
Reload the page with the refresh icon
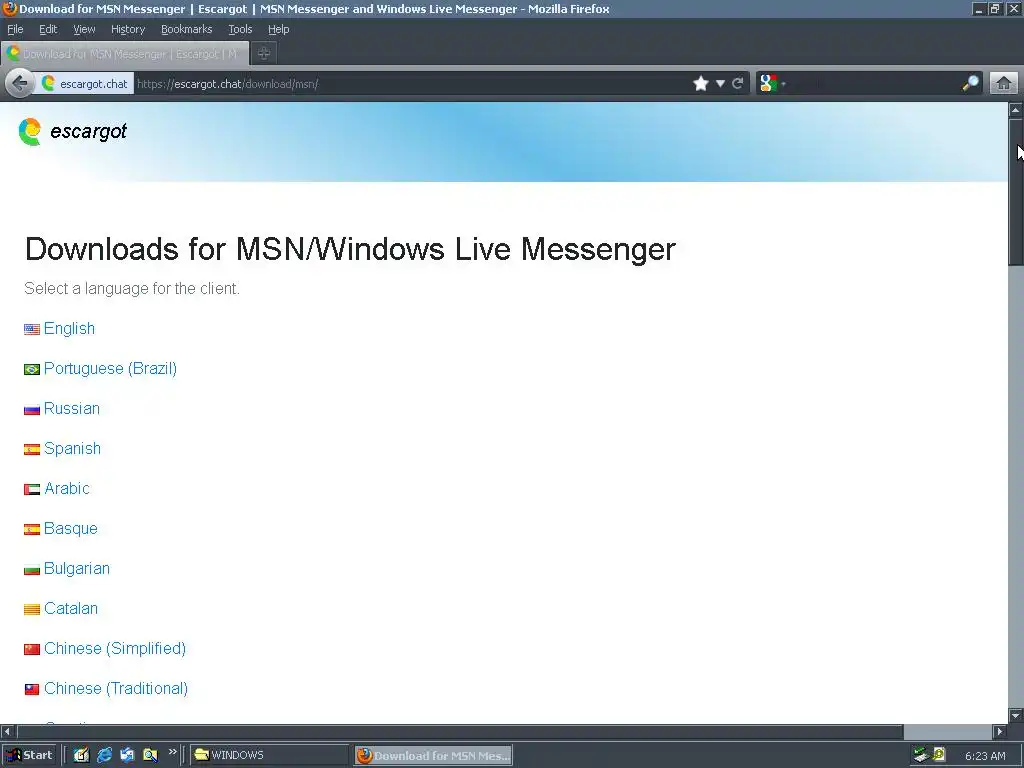[738, 84]
